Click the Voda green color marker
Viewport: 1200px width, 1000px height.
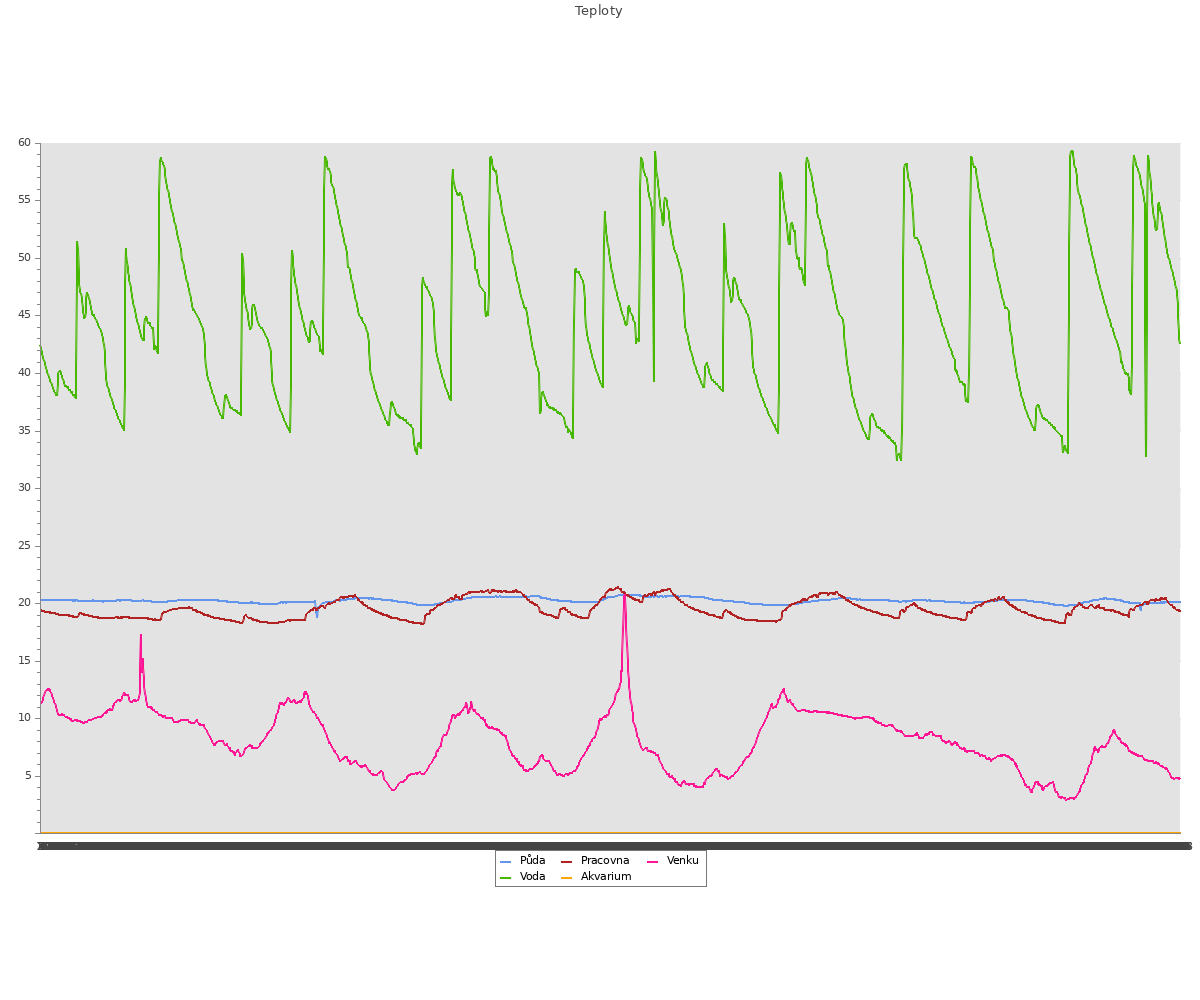tap(505, 877)
